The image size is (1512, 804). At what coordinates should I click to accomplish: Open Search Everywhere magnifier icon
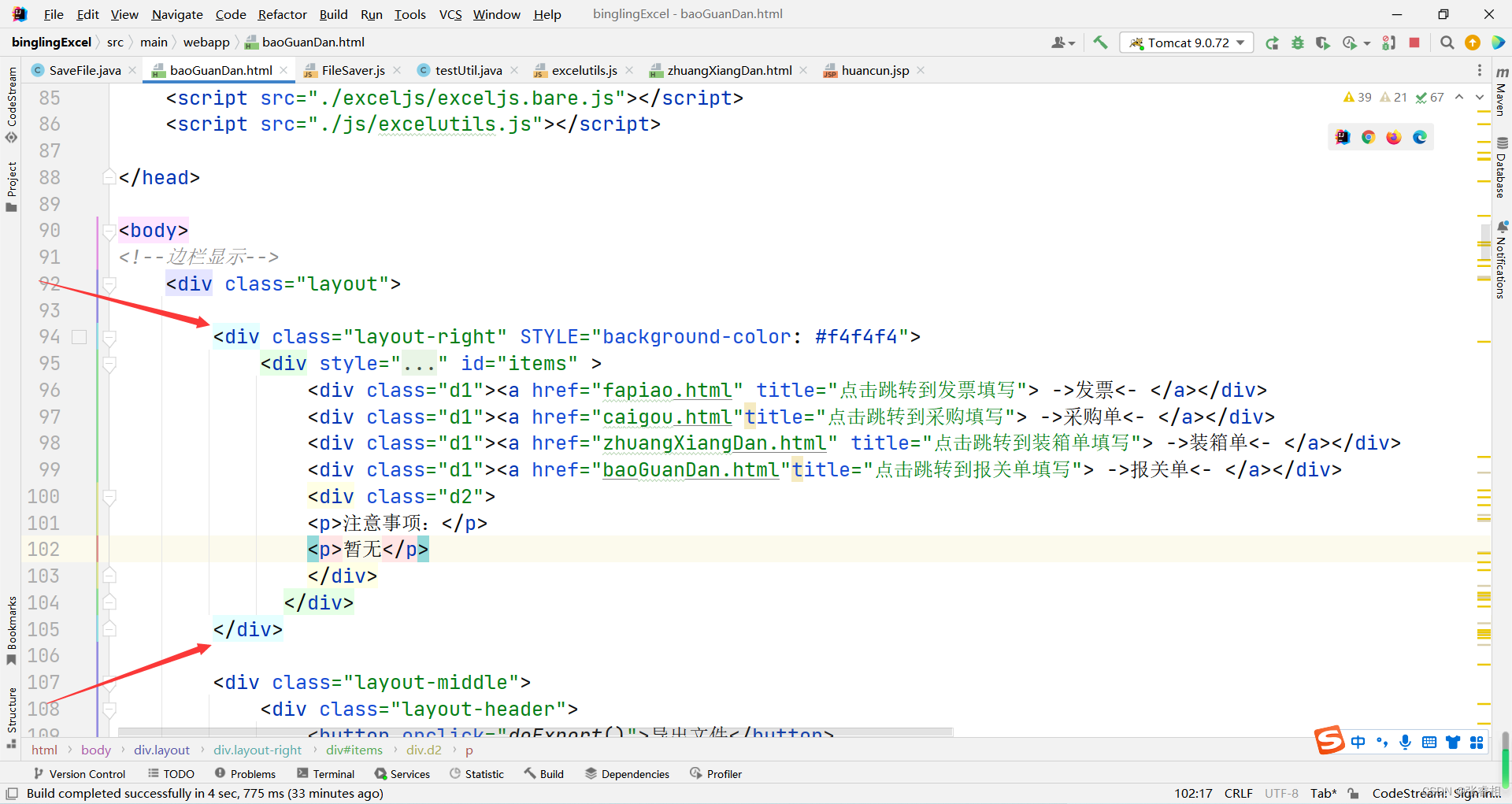(1447, 43)
